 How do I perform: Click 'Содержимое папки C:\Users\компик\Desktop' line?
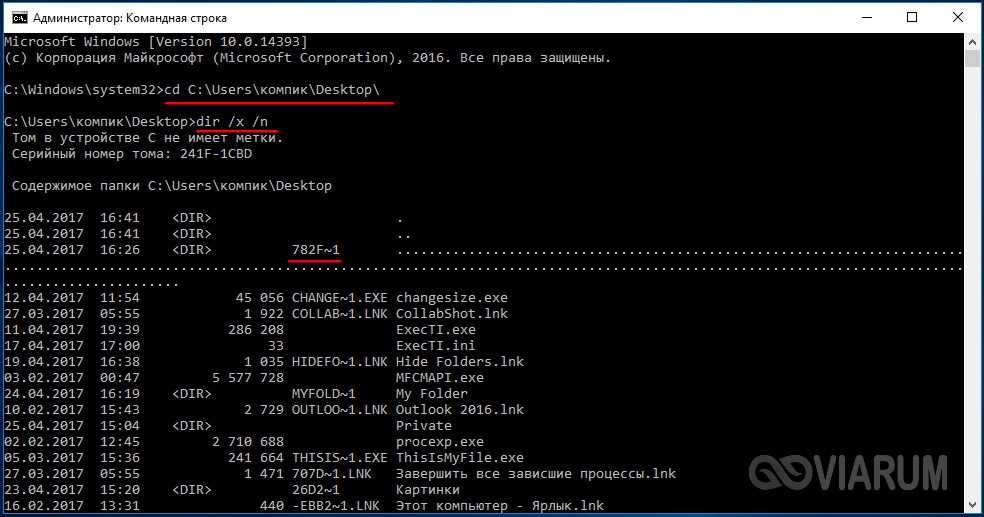pyautogui.click(x=172, y=186)
